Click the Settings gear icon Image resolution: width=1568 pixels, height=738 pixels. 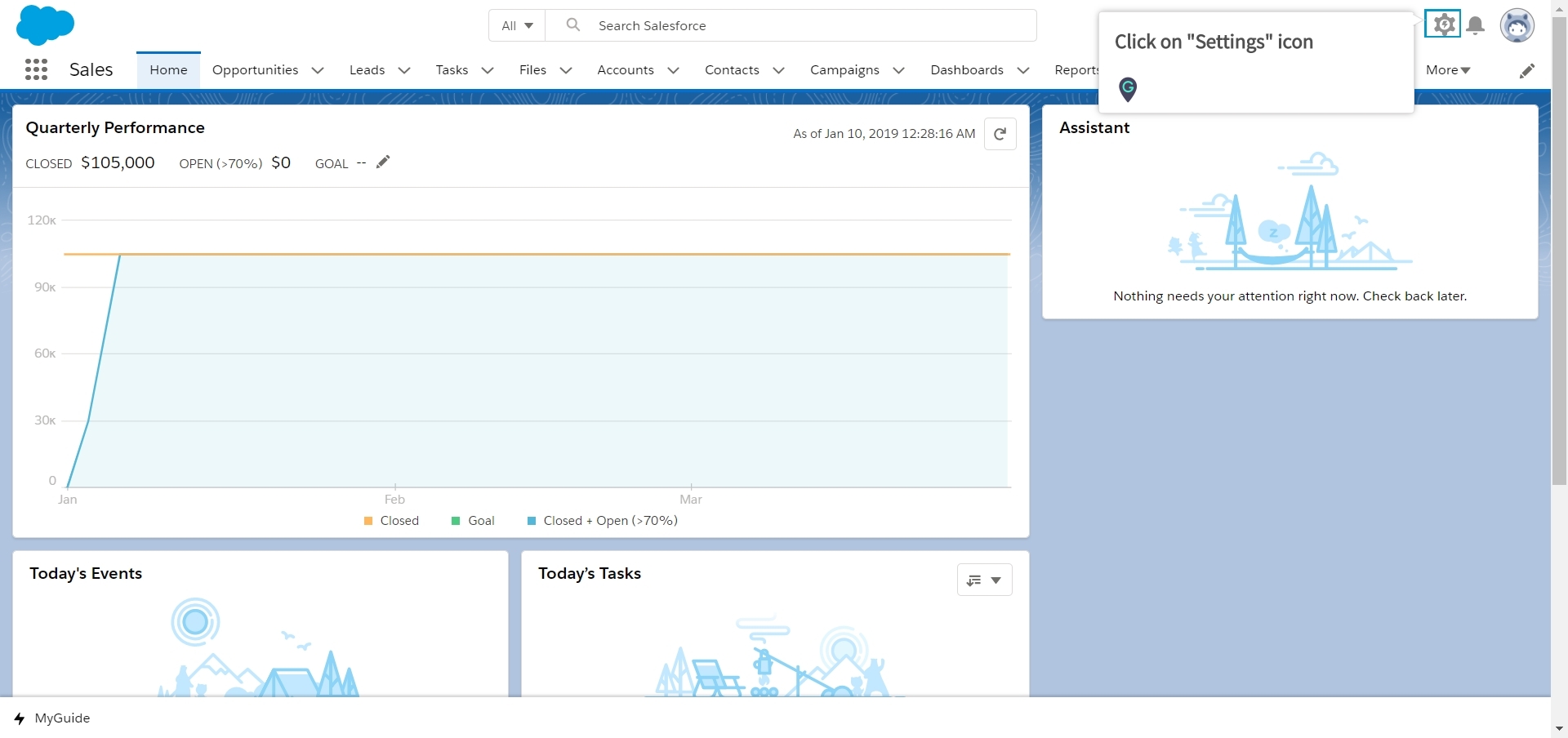pyautogui.click(x=1443, y=24)
